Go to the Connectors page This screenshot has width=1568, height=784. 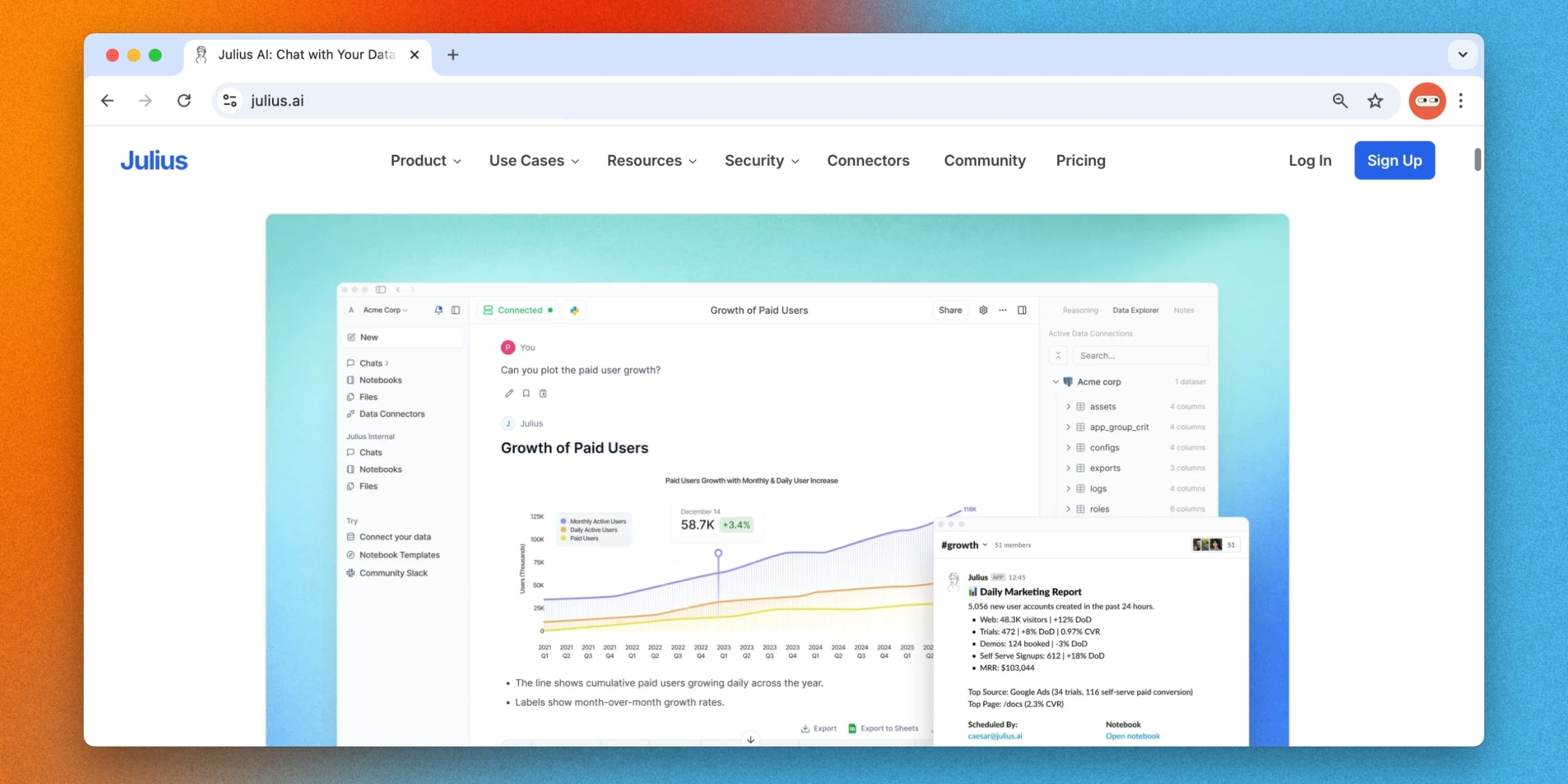[868, 160]
